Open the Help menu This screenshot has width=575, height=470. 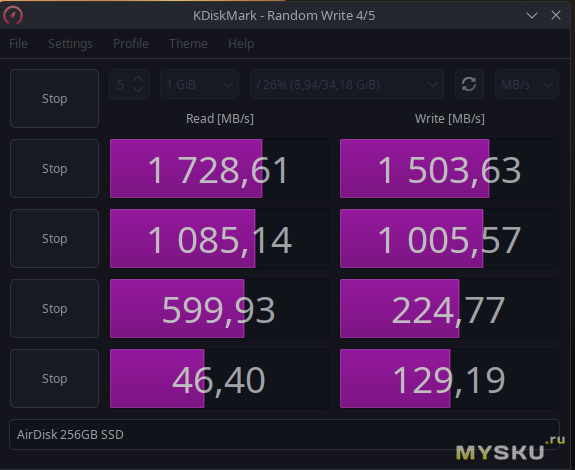click(241, 44)
